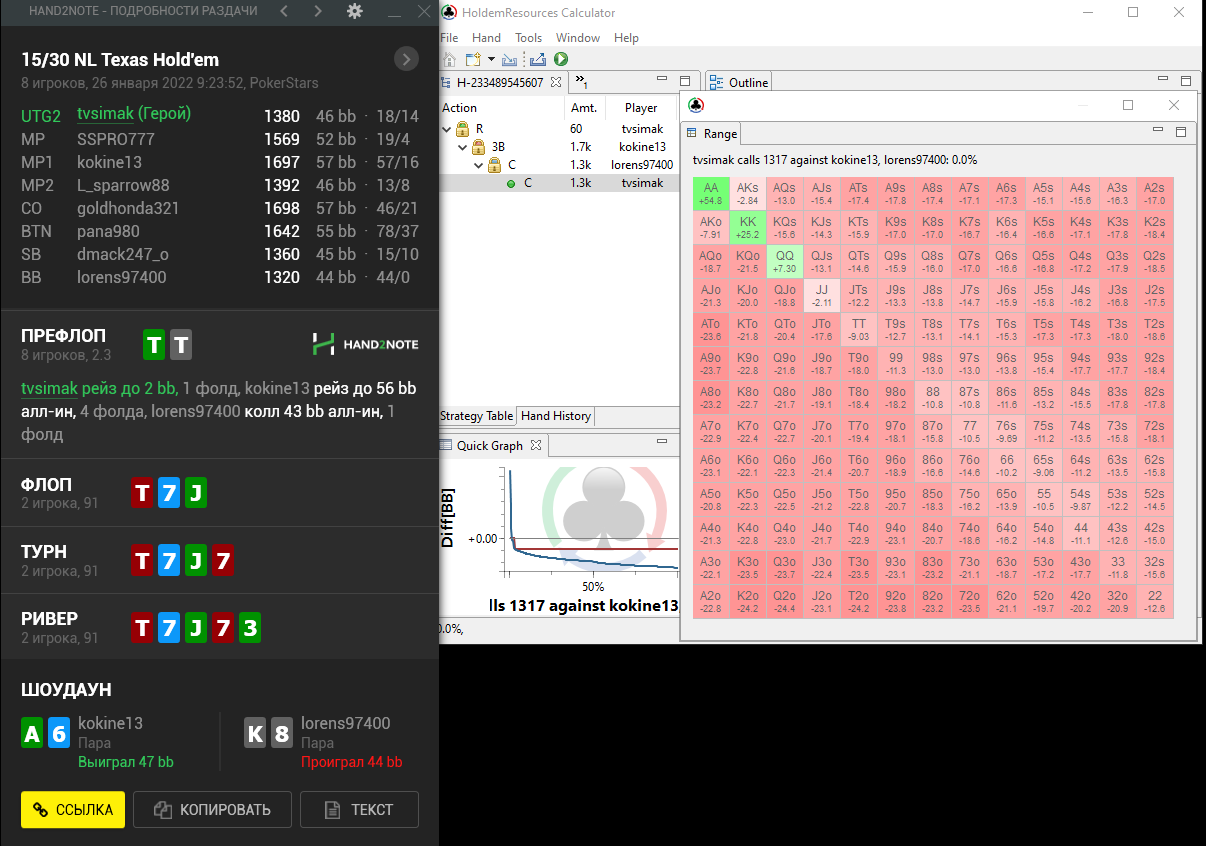This screenshot has width=1206, height=846.
Task: Collapse the 3B action tree node
Action: [463, 147]
